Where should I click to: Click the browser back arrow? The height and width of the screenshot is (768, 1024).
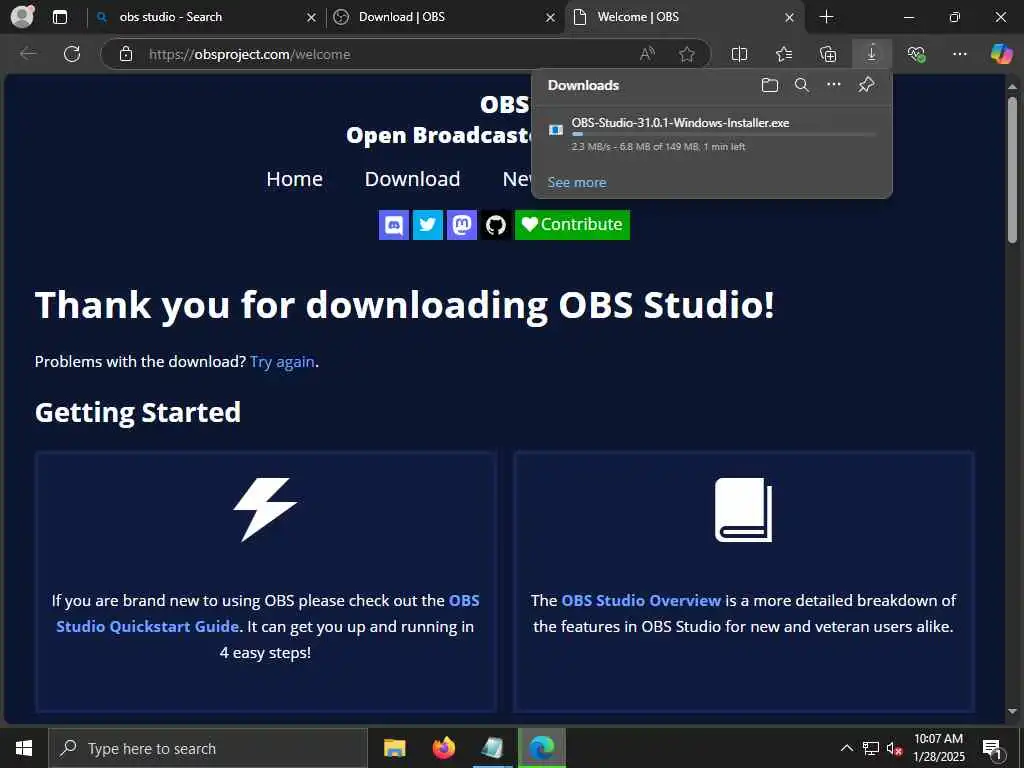[28, 54]
